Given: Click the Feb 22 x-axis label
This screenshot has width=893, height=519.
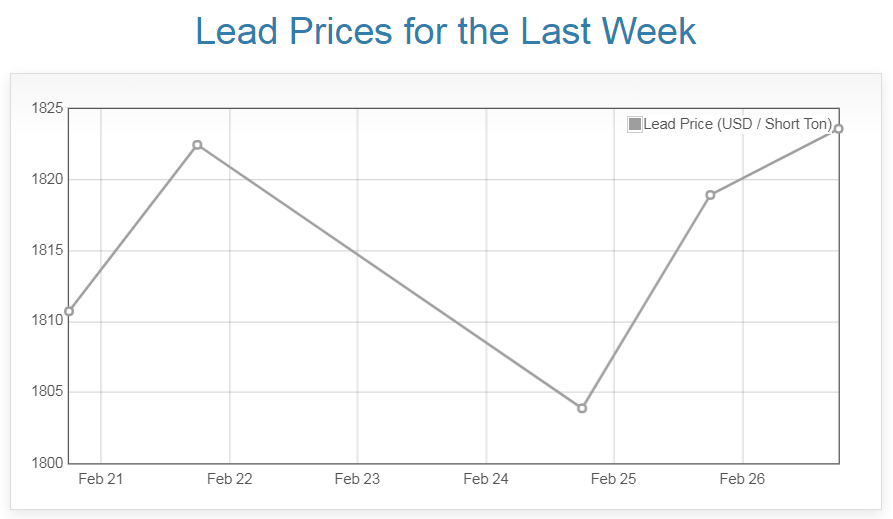Looking at the screenshot, I should point(229,479).
